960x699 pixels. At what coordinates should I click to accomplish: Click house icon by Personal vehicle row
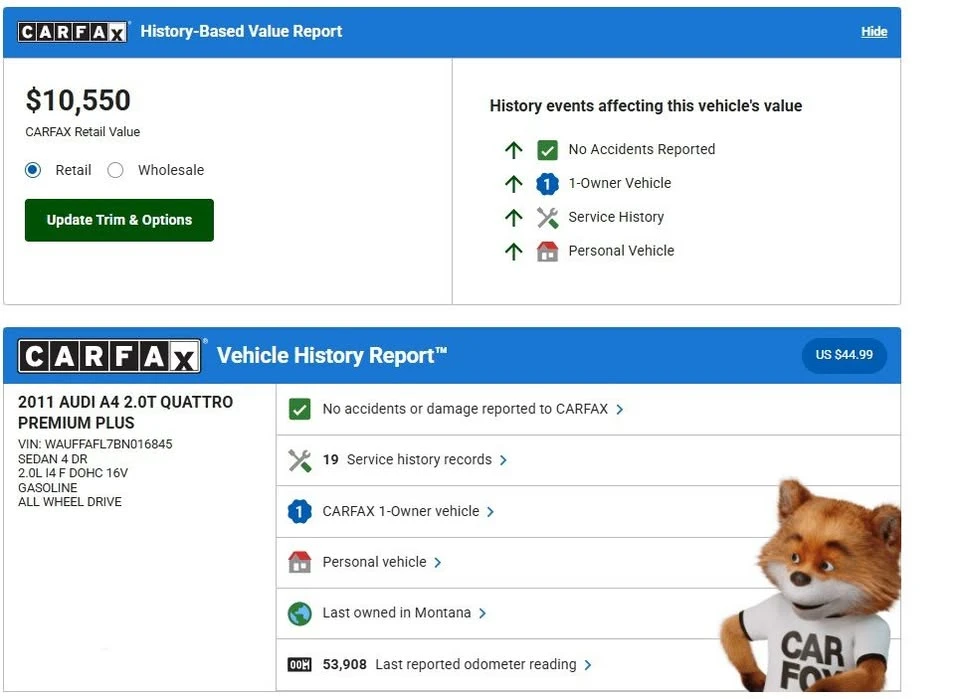[299, 562]
